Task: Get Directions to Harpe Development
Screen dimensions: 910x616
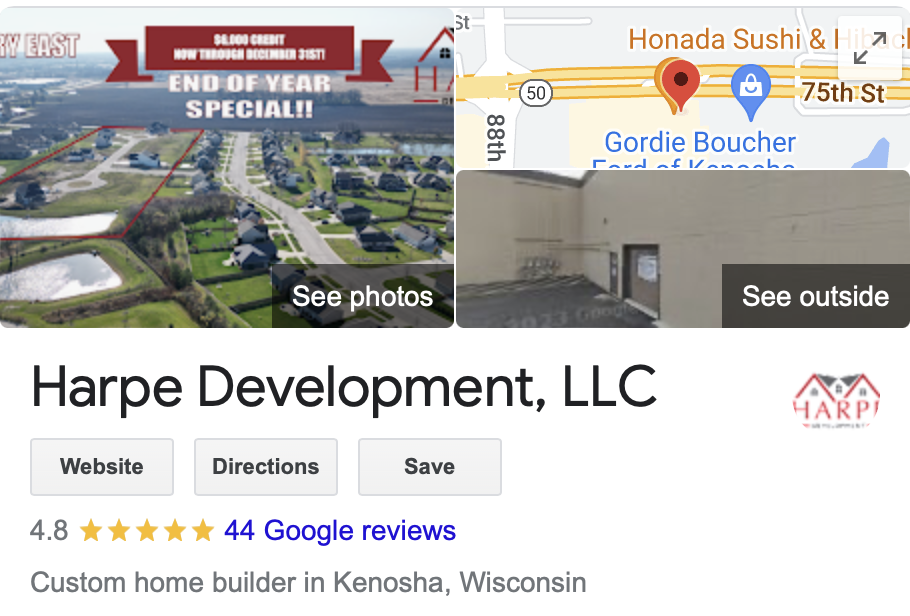Action: [x=266, y=467]
